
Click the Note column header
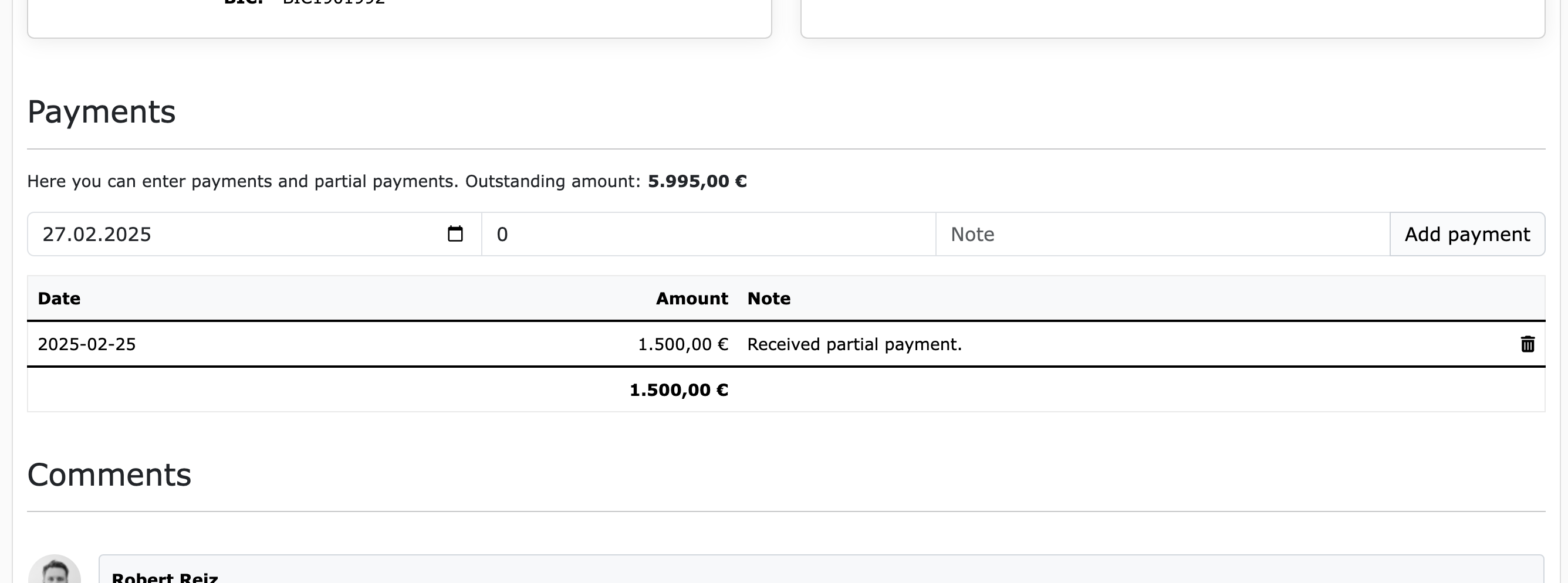(x=769, y=298)
